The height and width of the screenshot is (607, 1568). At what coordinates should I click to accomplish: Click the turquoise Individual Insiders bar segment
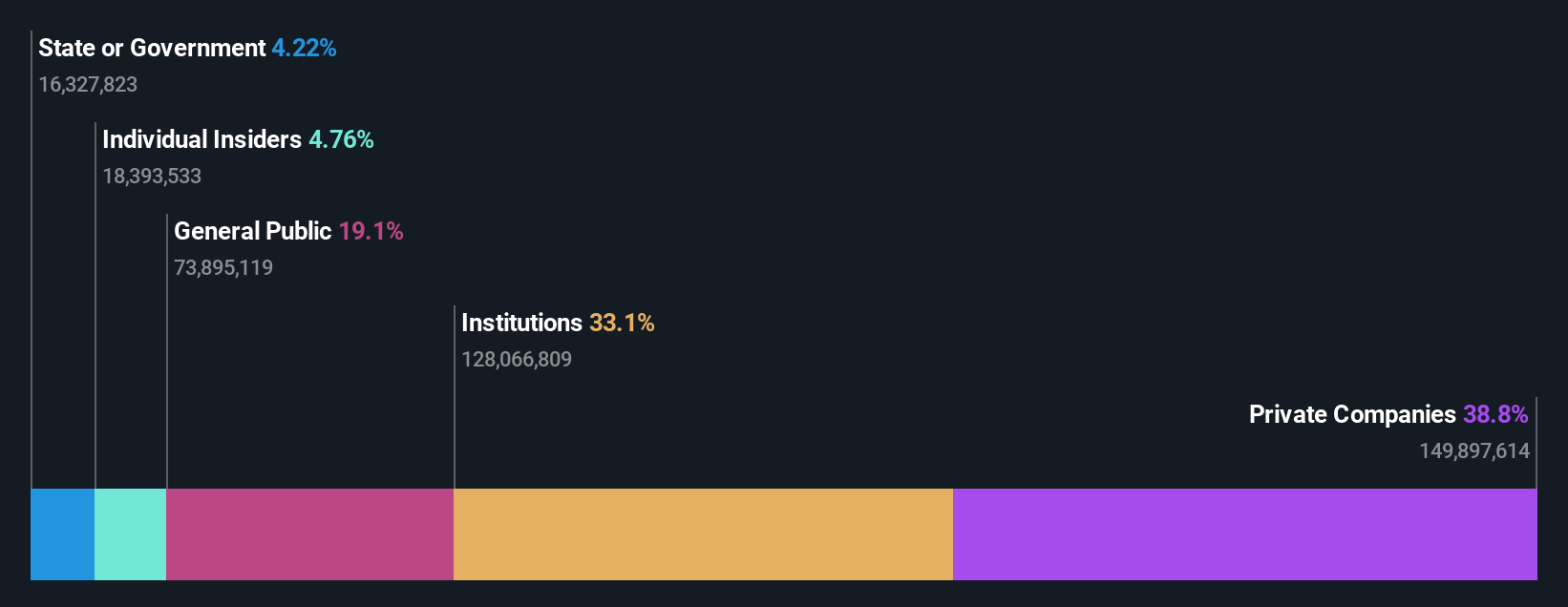click(130, 534)
